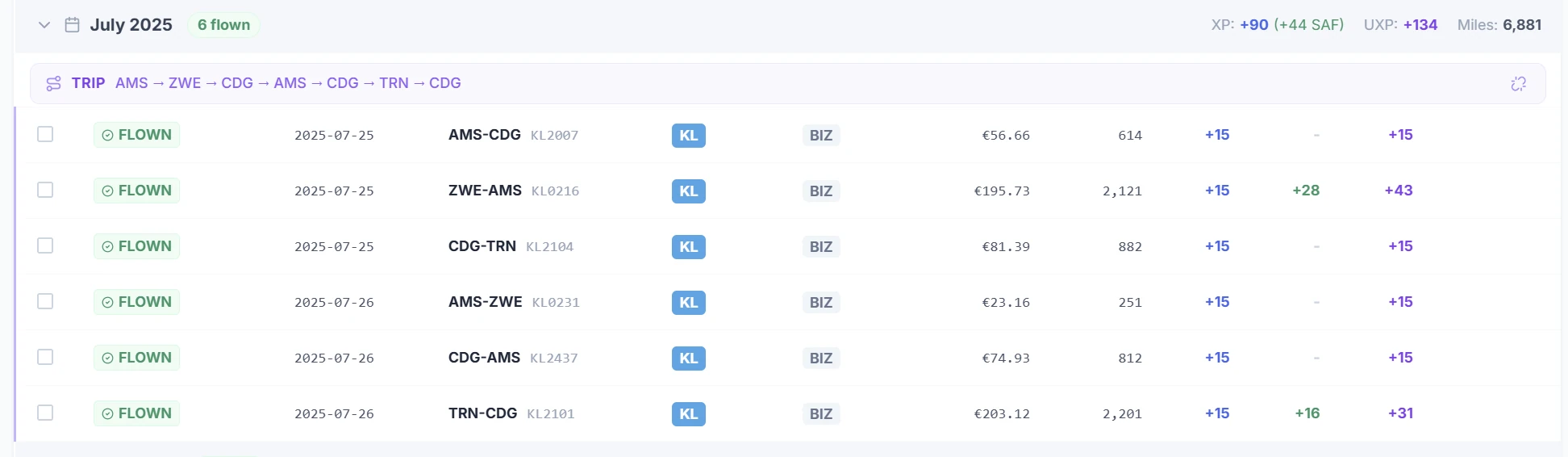This screenshot has width=1568, height=457.
Task: Click route CDG-AMS in the table
Action: tap(484, 358)
